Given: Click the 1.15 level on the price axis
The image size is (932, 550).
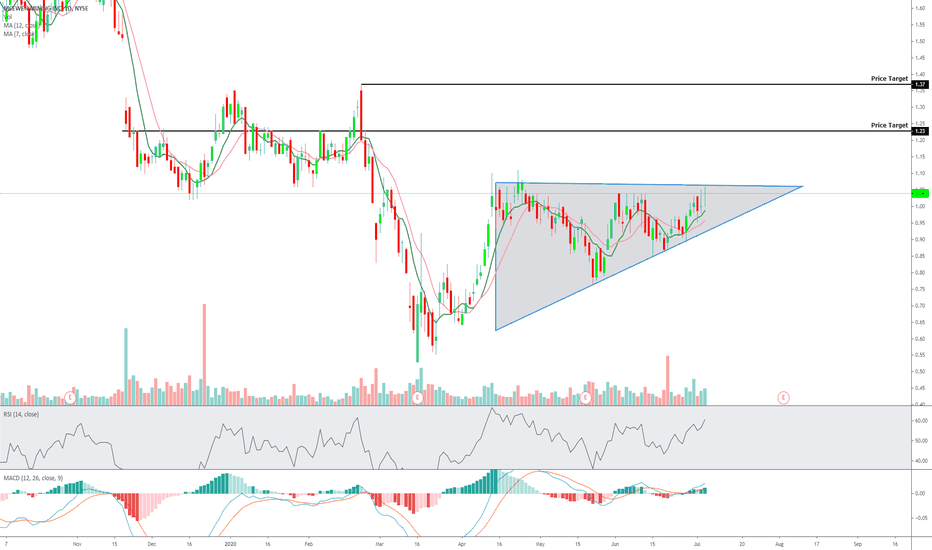Looking at the screenshot, I should (920, 157).
